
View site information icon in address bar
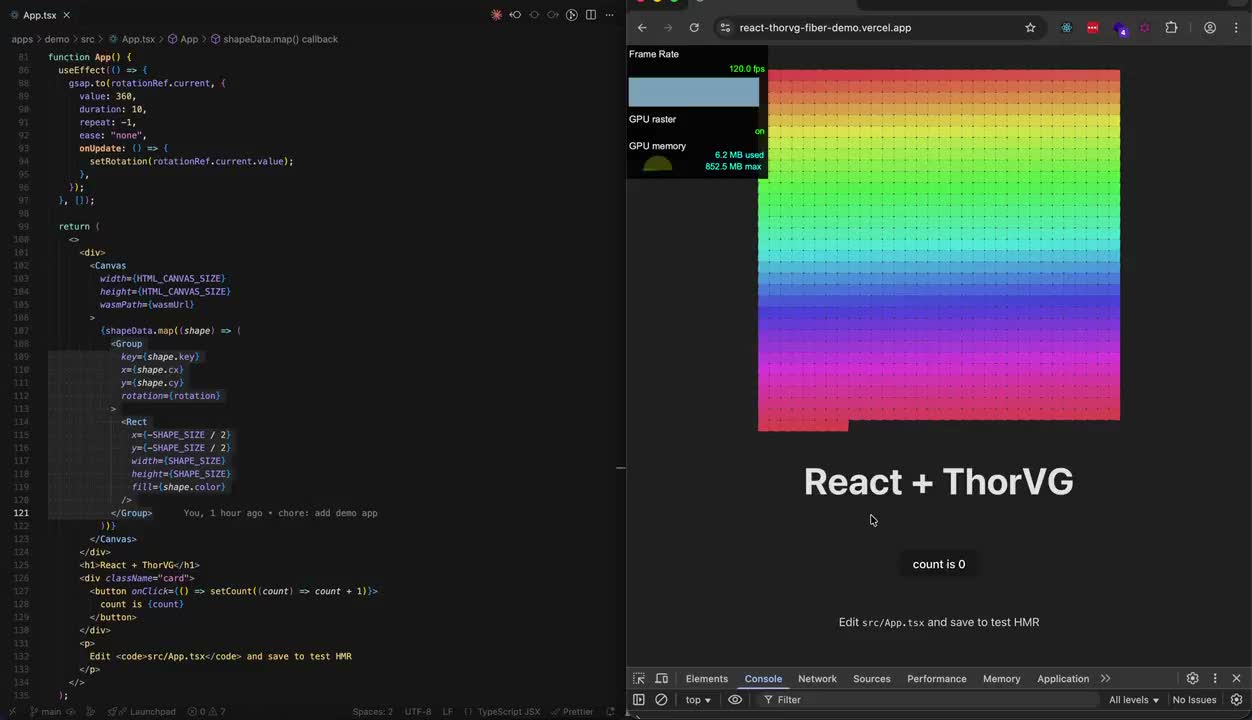coord(725,28)
